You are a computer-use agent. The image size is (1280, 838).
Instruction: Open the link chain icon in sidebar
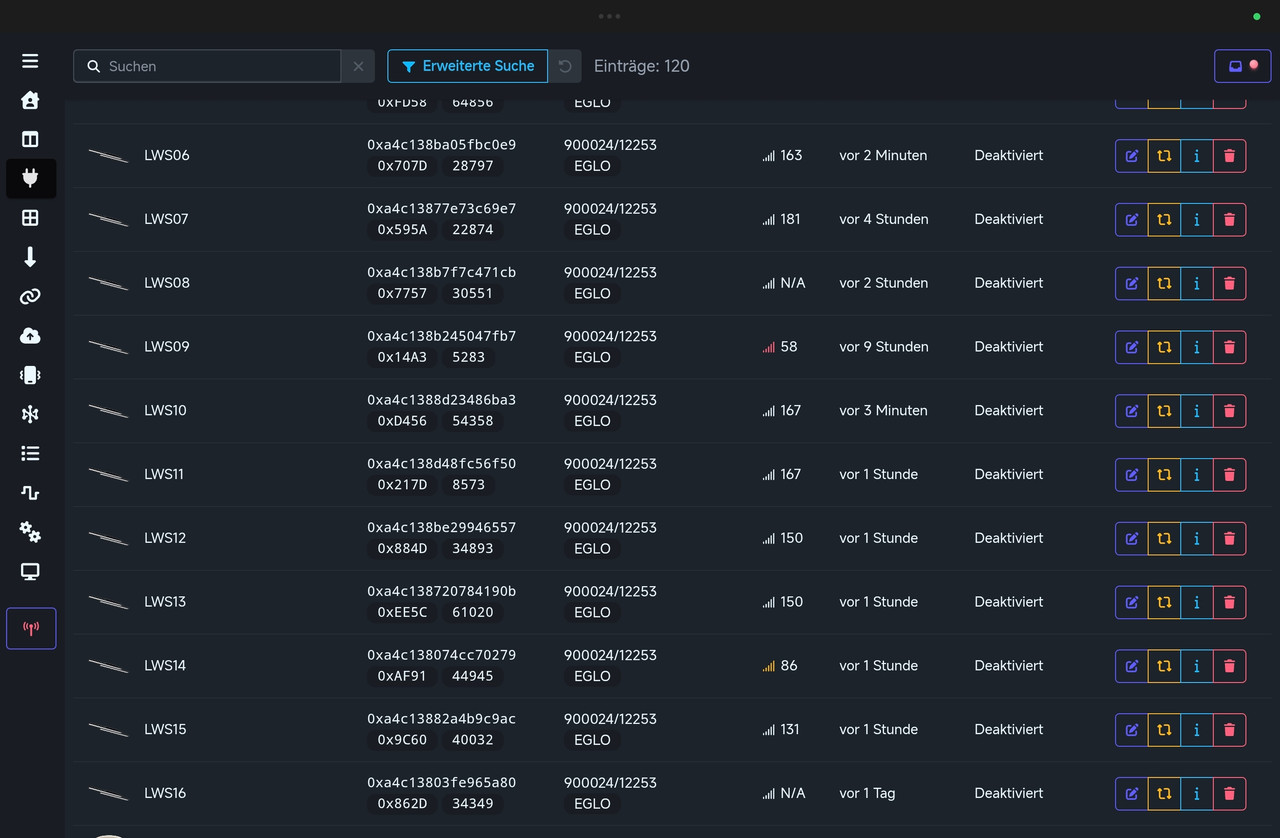[x=30, y=296]
